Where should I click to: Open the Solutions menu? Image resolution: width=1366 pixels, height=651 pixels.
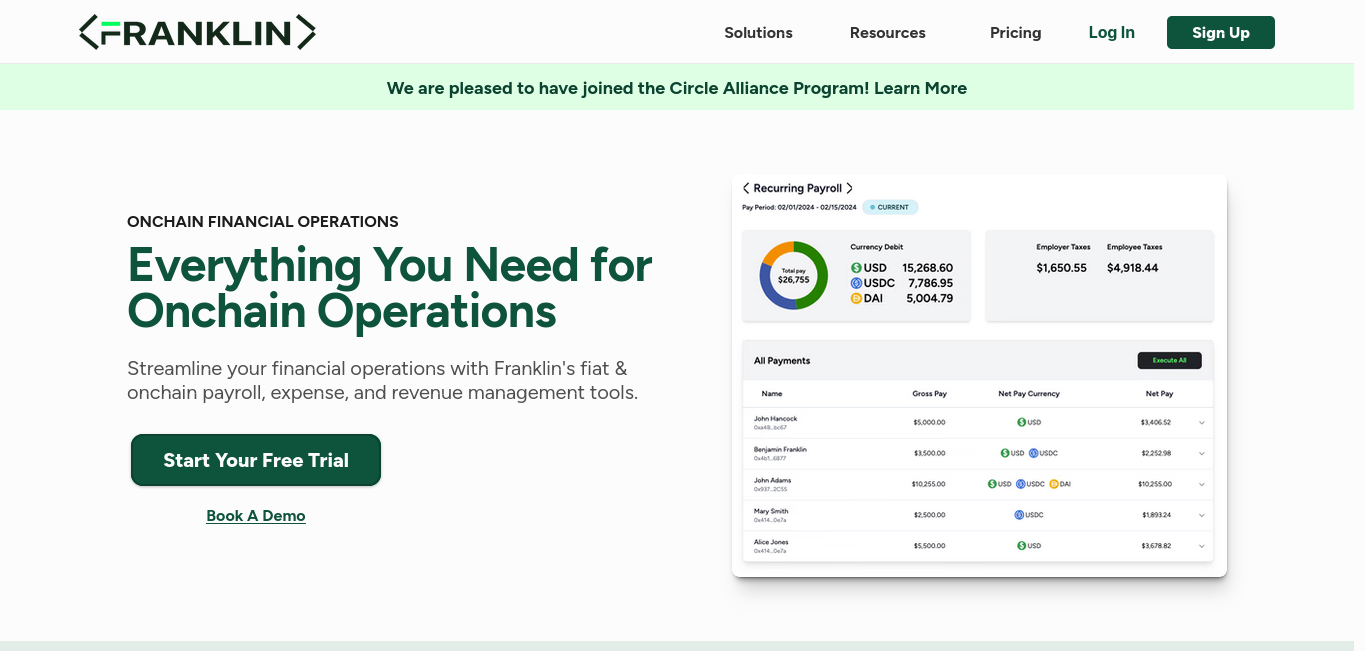click(x=758, y=33)
